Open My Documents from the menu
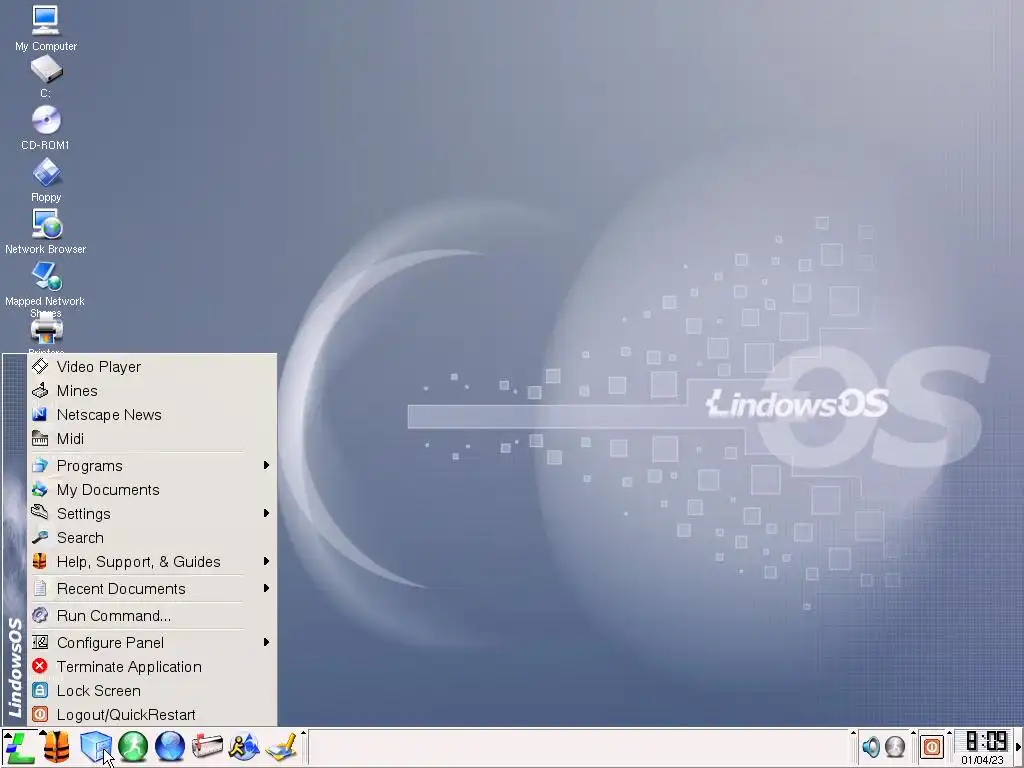 [152, 490]
